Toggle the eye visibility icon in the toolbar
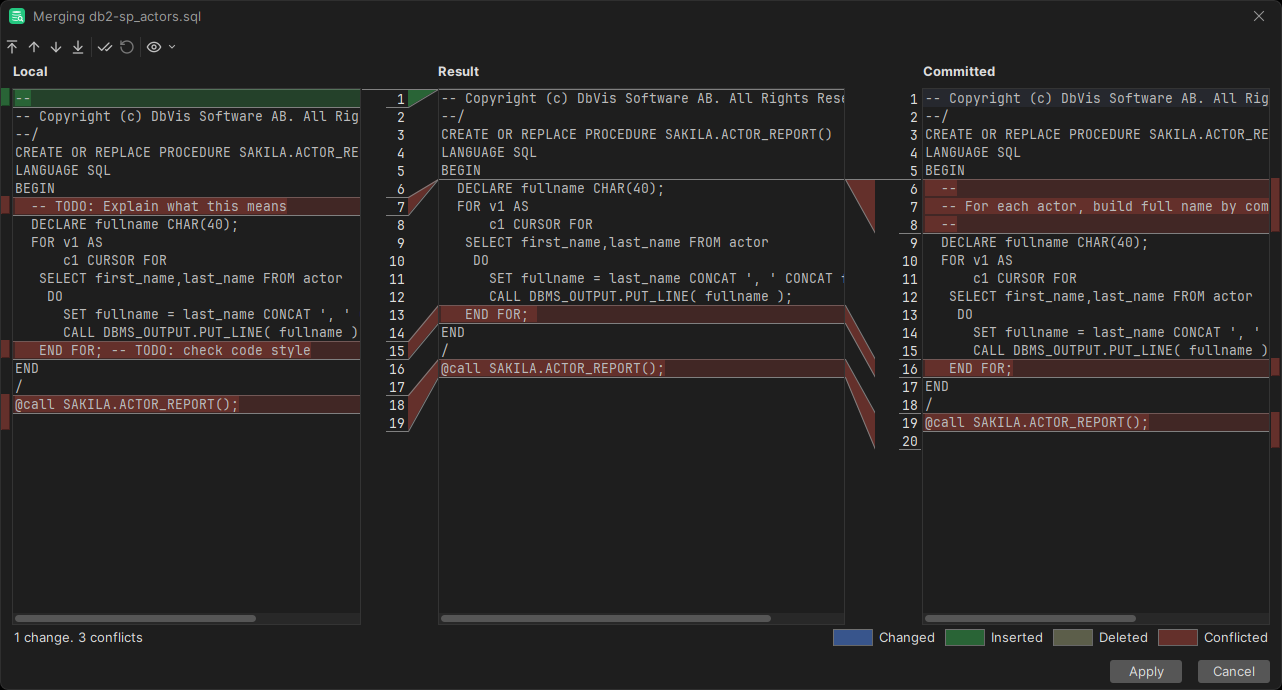Screen dimensions: 1282x690 pos(155,47)
